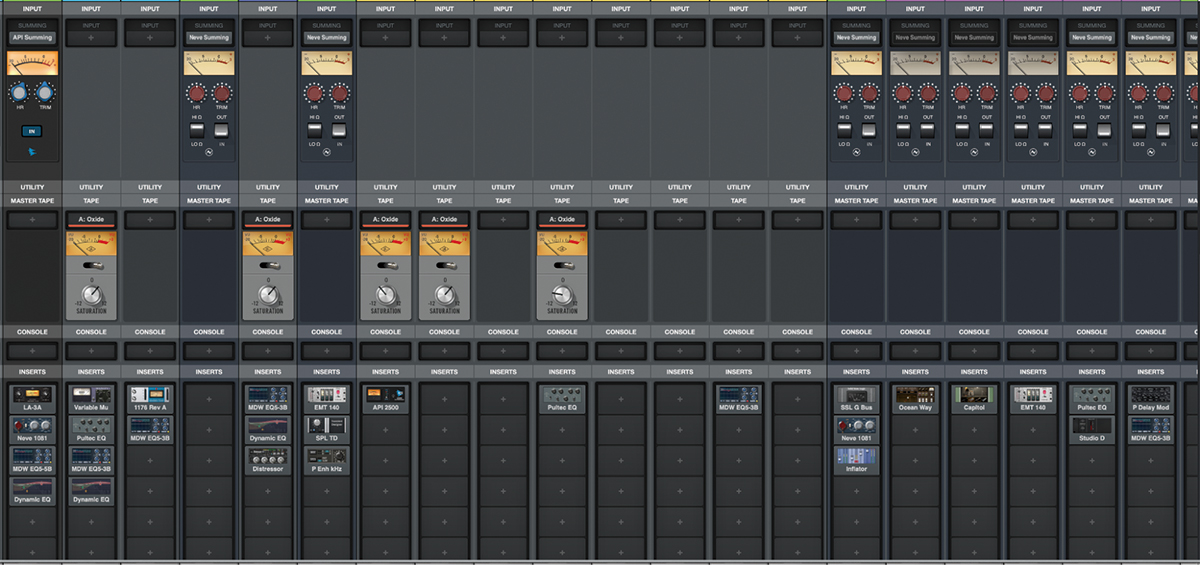Click the MASTER TAPE header on the LA-3A channel
Viewport: 1200px width, 565px height.
pos(32,201)
